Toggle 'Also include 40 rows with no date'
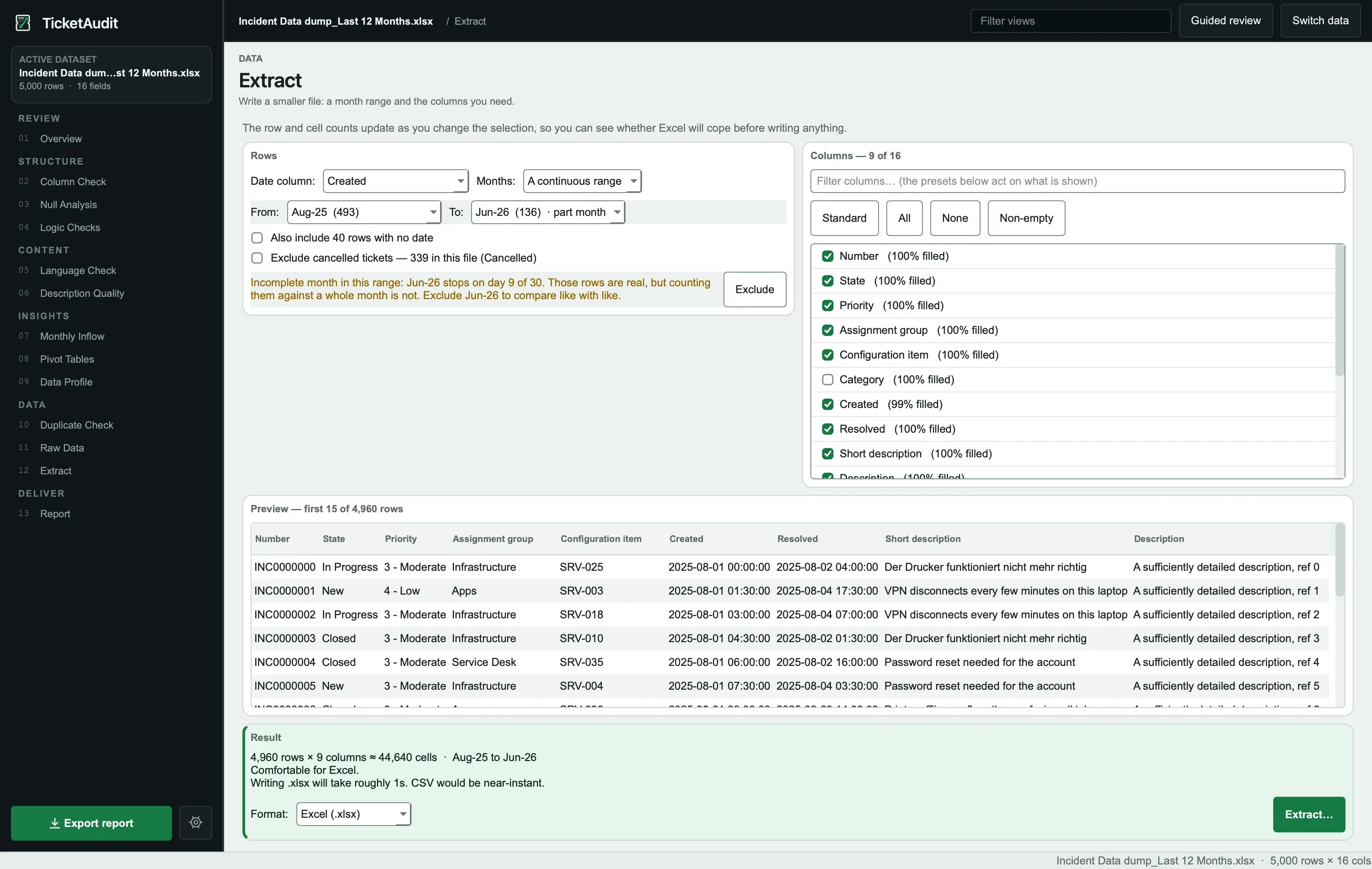 257,238
